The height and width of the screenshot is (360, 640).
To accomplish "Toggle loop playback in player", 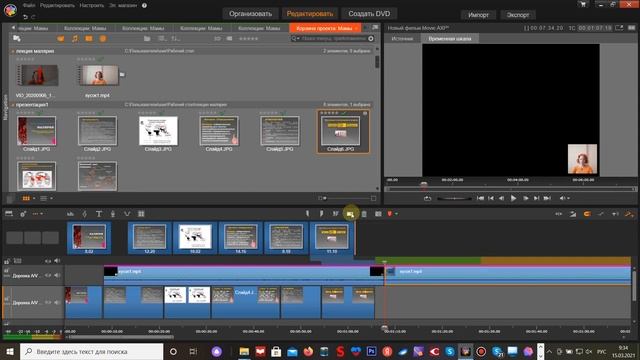I will [427, 198].
